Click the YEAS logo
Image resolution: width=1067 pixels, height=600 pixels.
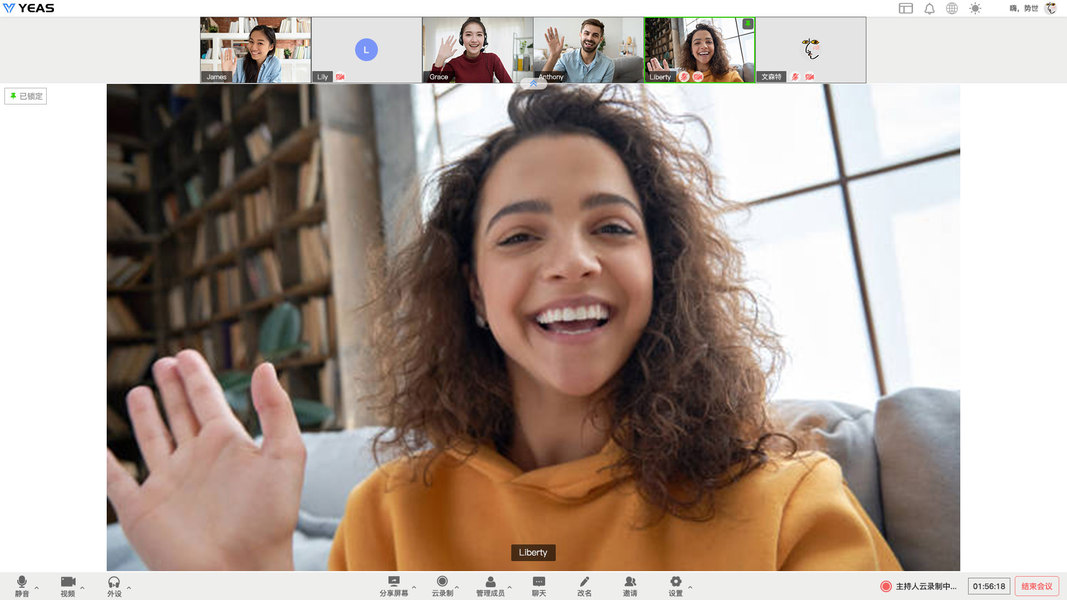[x=29, y=8]
